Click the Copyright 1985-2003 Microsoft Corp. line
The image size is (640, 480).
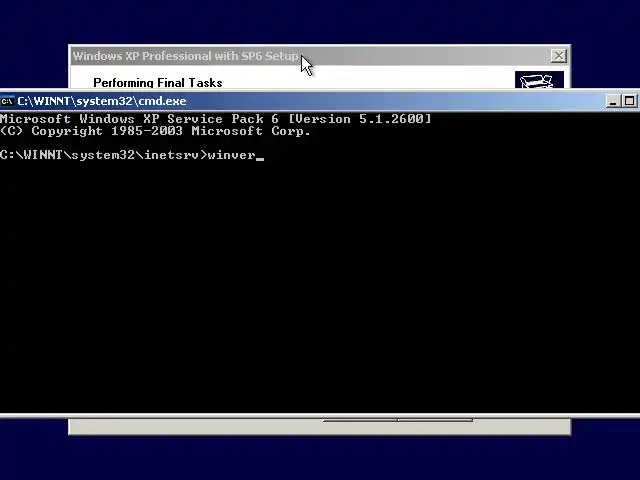coord(155,131)
